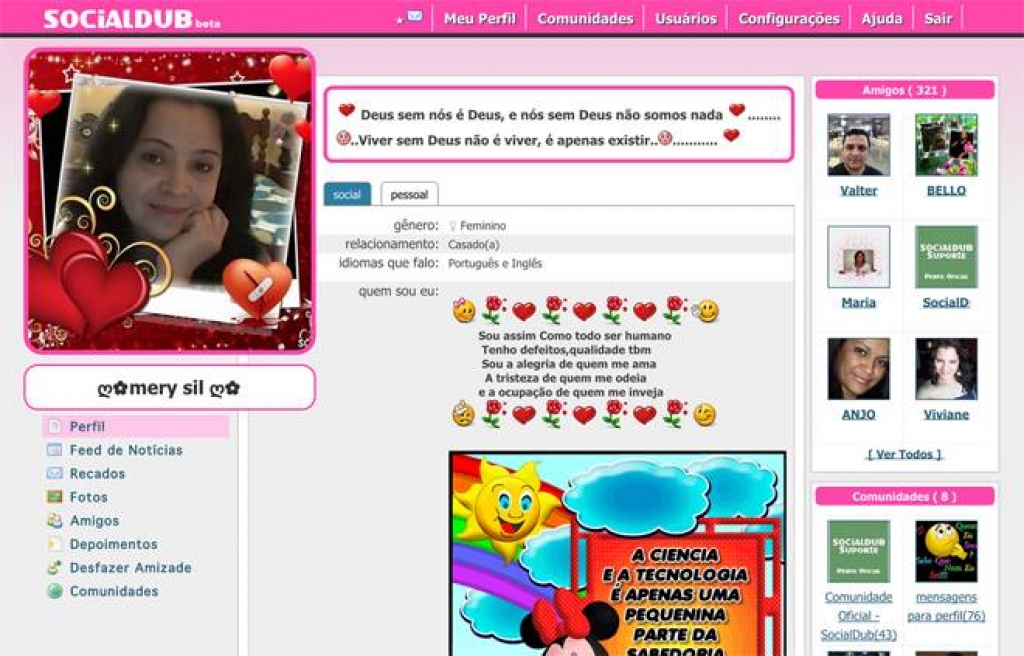Open Viviane's profile picture

coord(946,369)
